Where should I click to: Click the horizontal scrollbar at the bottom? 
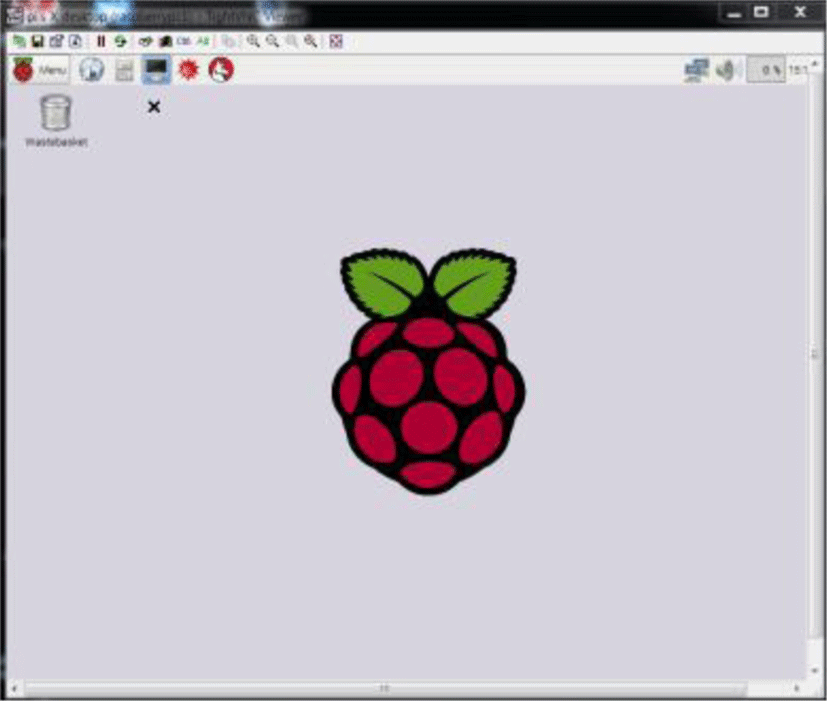click(385, 688)
